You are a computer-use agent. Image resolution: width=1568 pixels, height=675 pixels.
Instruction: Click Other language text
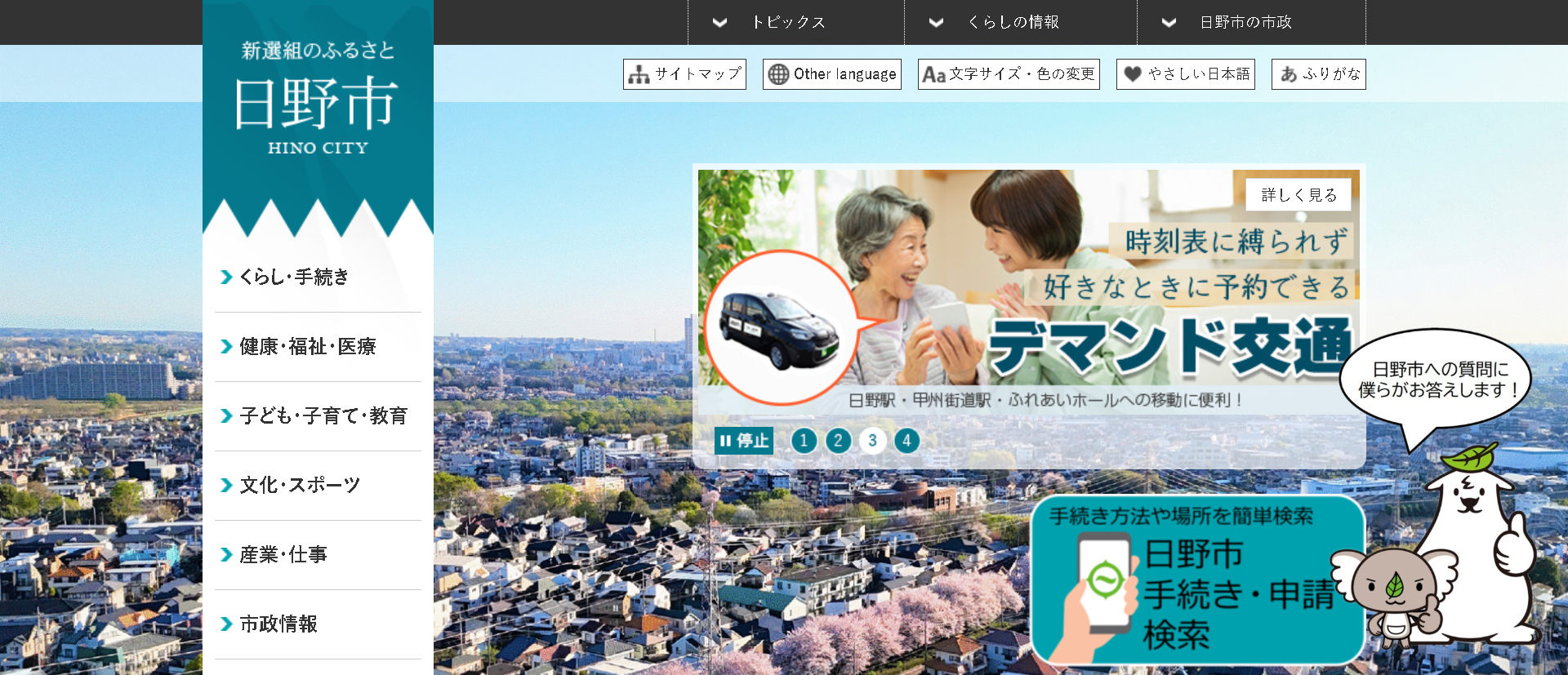coord(844,74)
